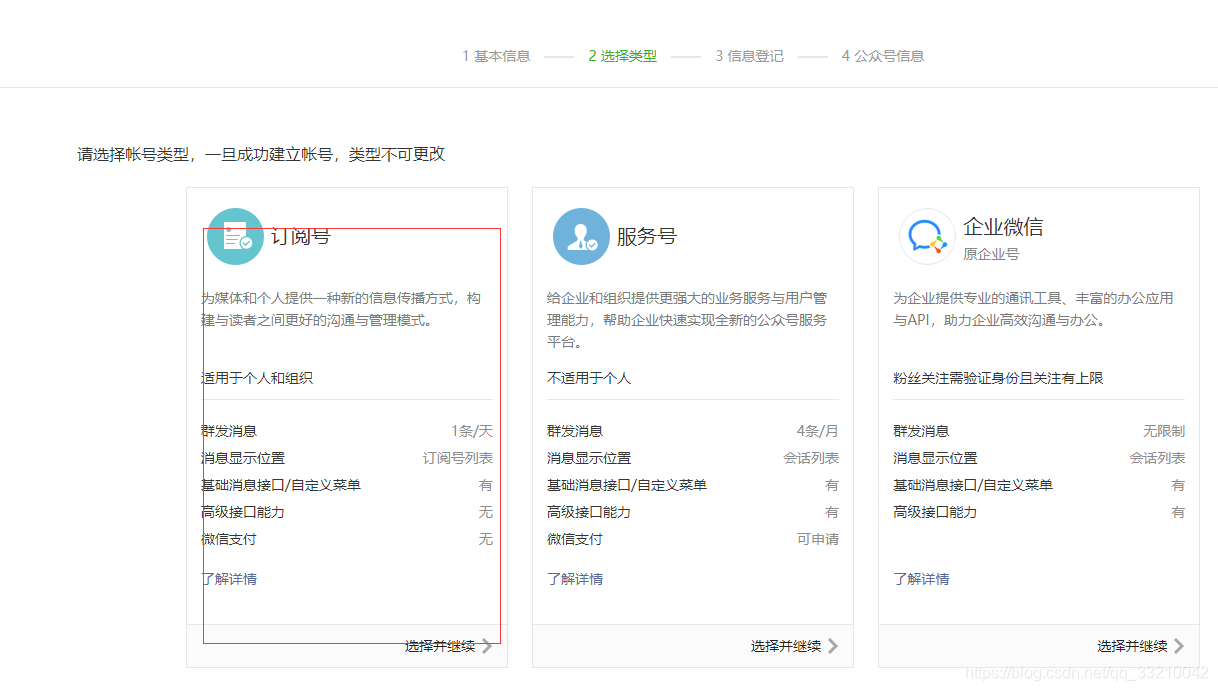Click the arrow beside 服务号's 选择并继续
The image size is (1218, 691).
[x=833, y=646]
